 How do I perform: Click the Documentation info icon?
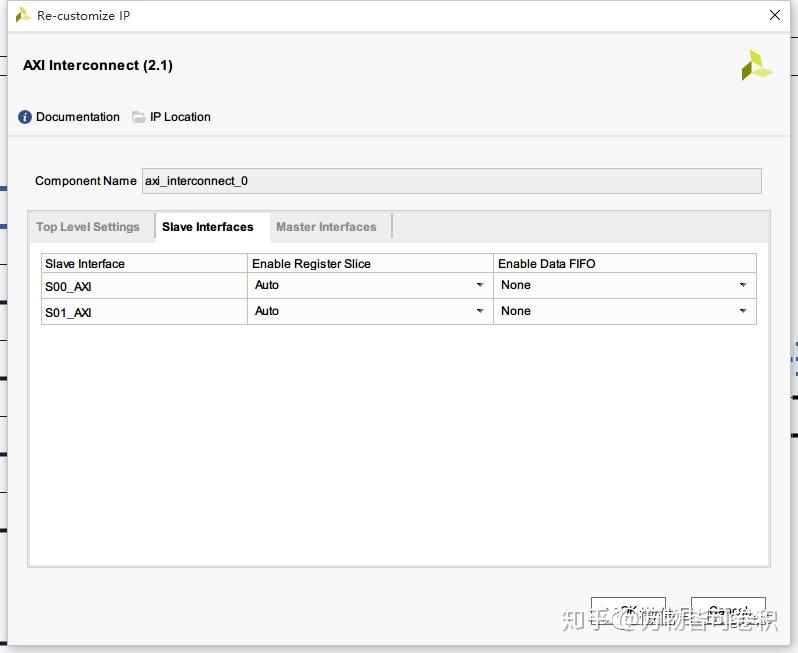click(x=24, y=117)
